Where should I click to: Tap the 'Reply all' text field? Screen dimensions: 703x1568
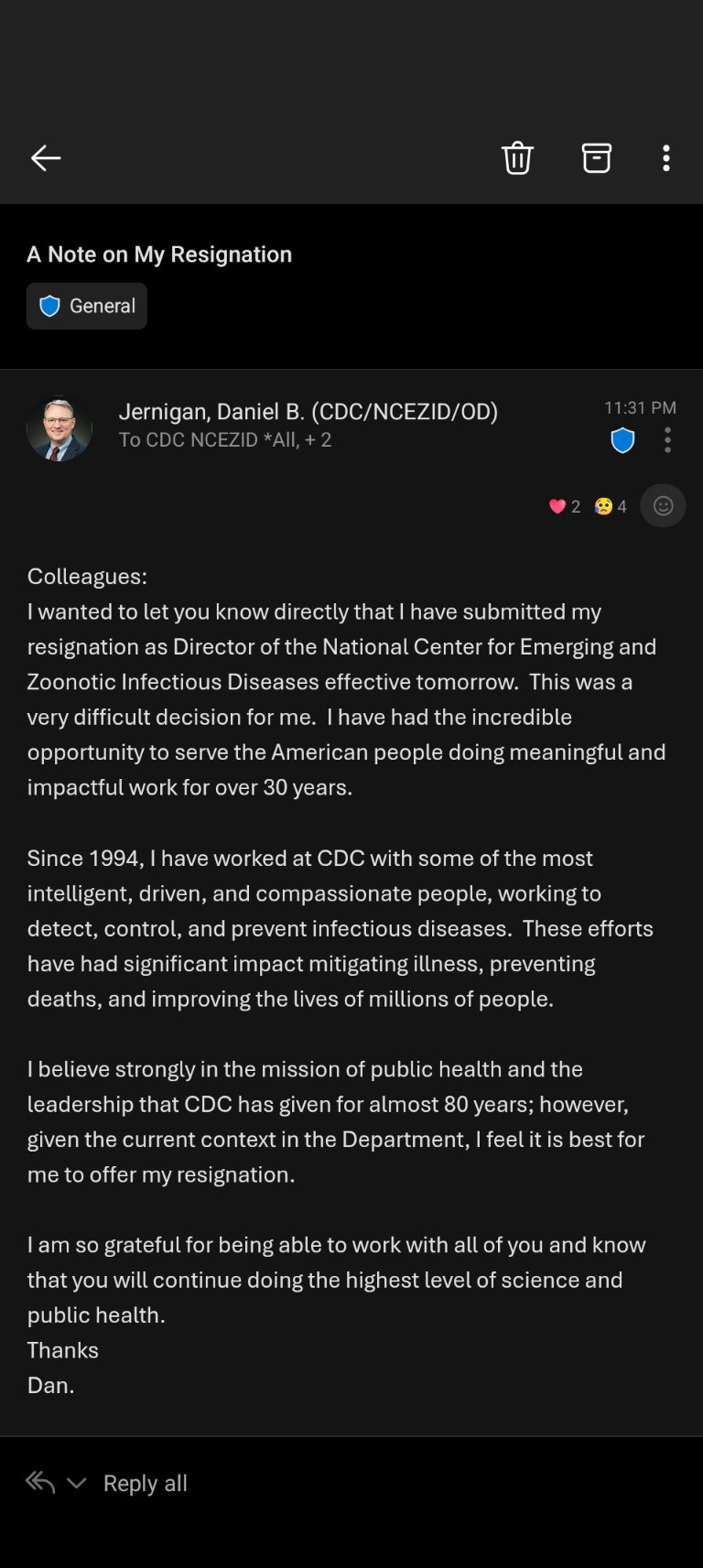tap(146, 1483)
